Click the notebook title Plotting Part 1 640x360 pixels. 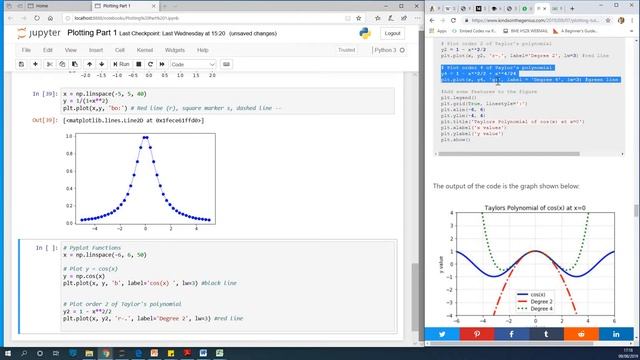[92, 33]
